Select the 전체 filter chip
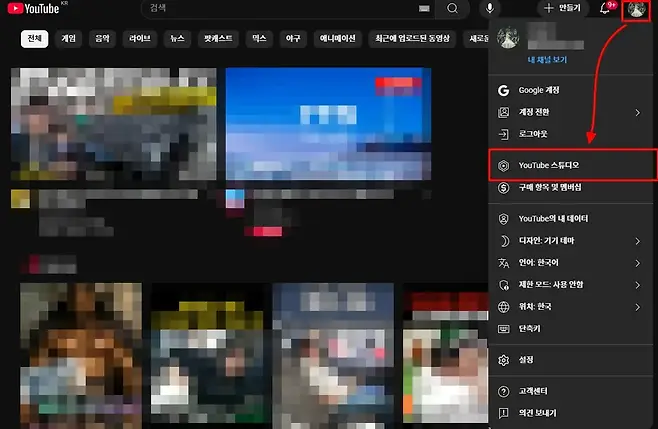This screenshot has width=658, height=429. click(x=34, y=39)
